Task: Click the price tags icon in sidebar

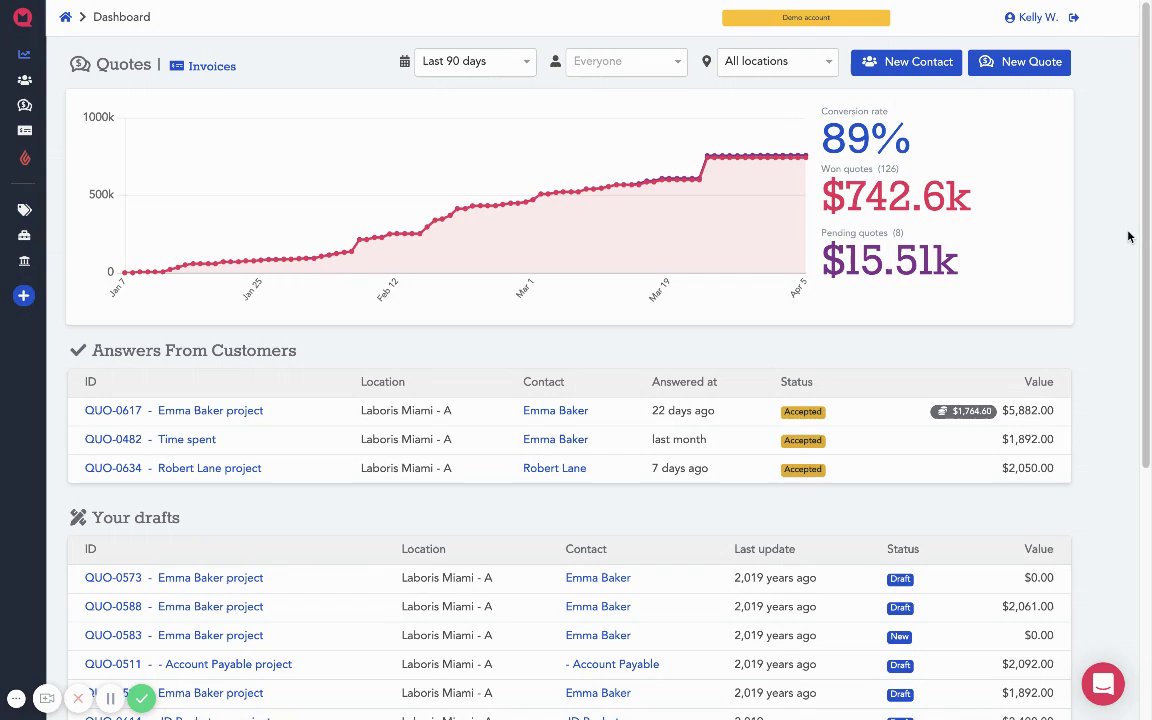Action: pyautogui.click(x=24, y=210)
